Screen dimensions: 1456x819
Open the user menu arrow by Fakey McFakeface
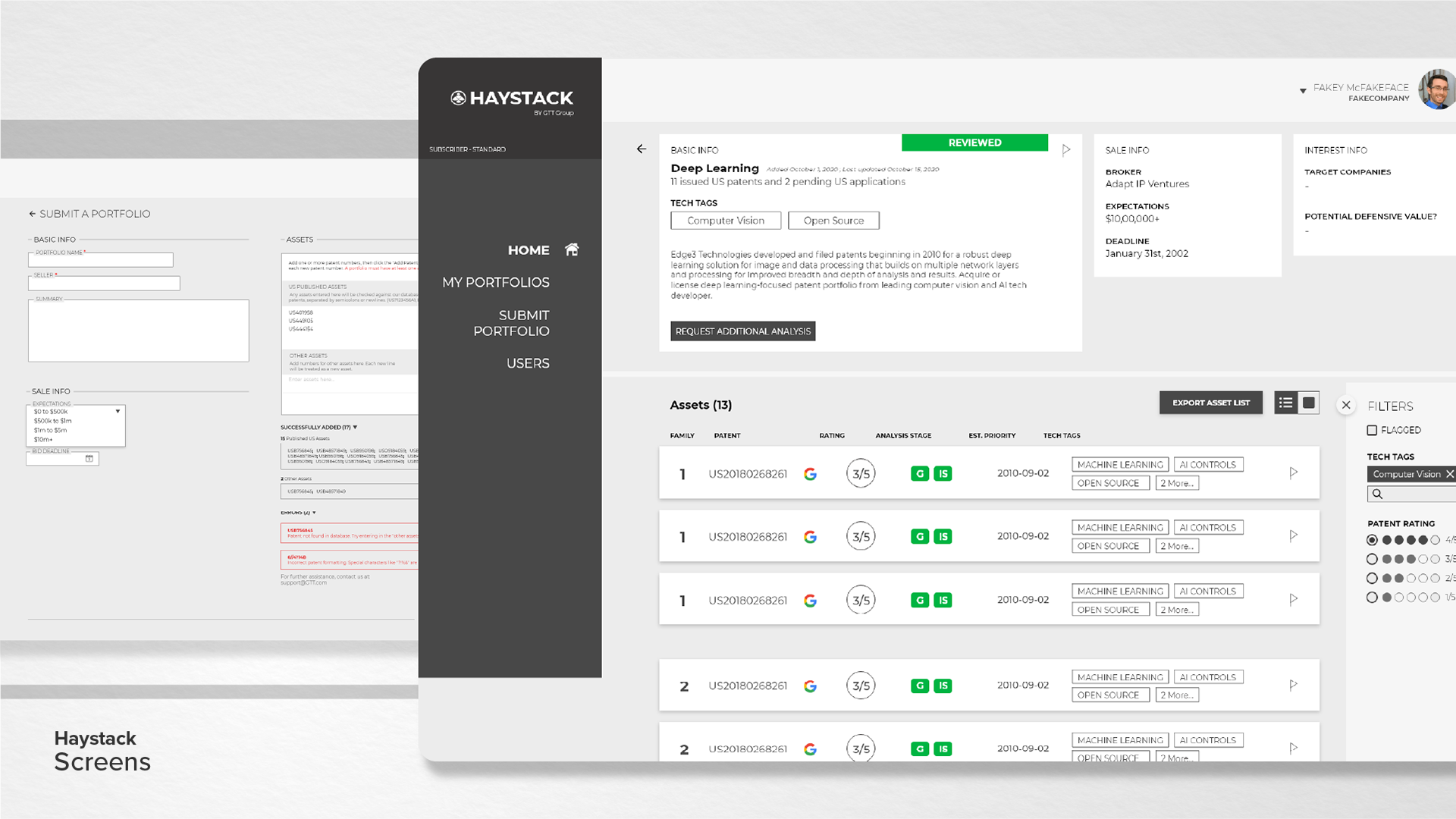tap(1303, 91)
